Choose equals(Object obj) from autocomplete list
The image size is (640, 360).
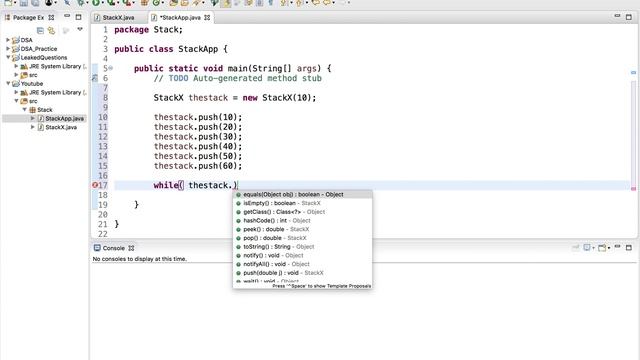pyautogui.click(x=302, y=194)
